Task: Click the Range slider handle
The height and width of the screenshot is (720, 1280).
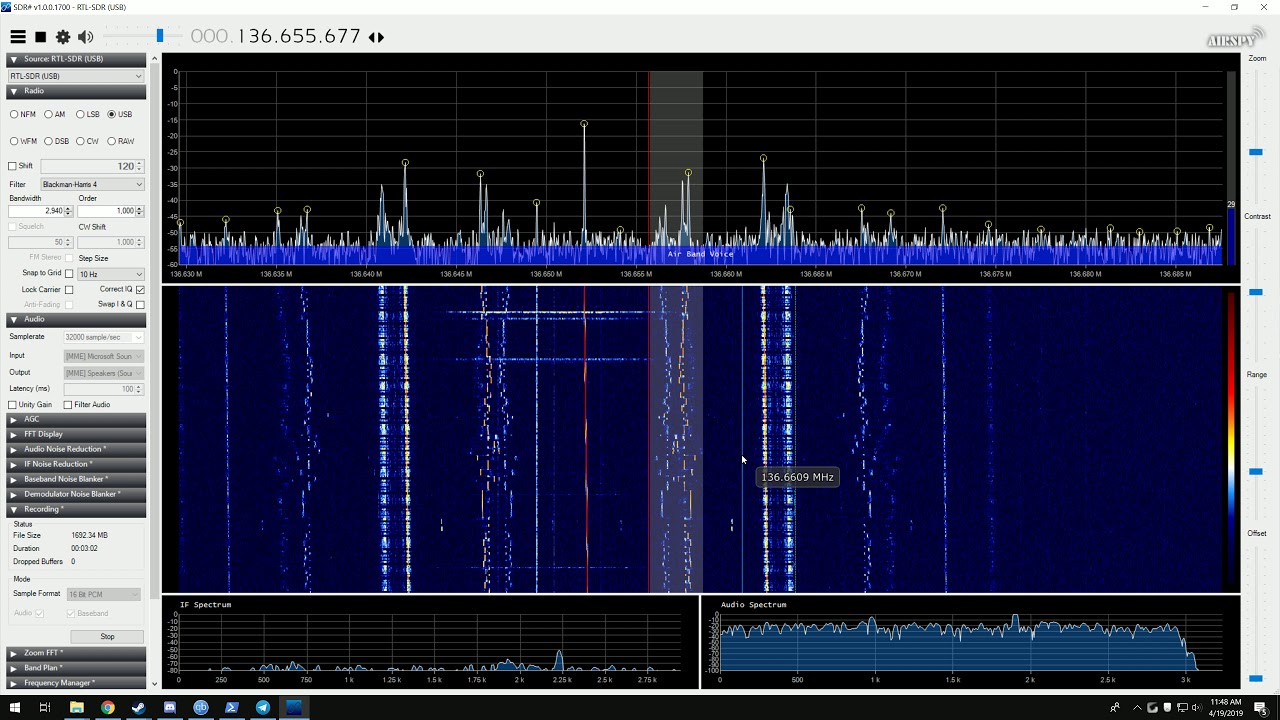Action: (x=1256, y=471)
